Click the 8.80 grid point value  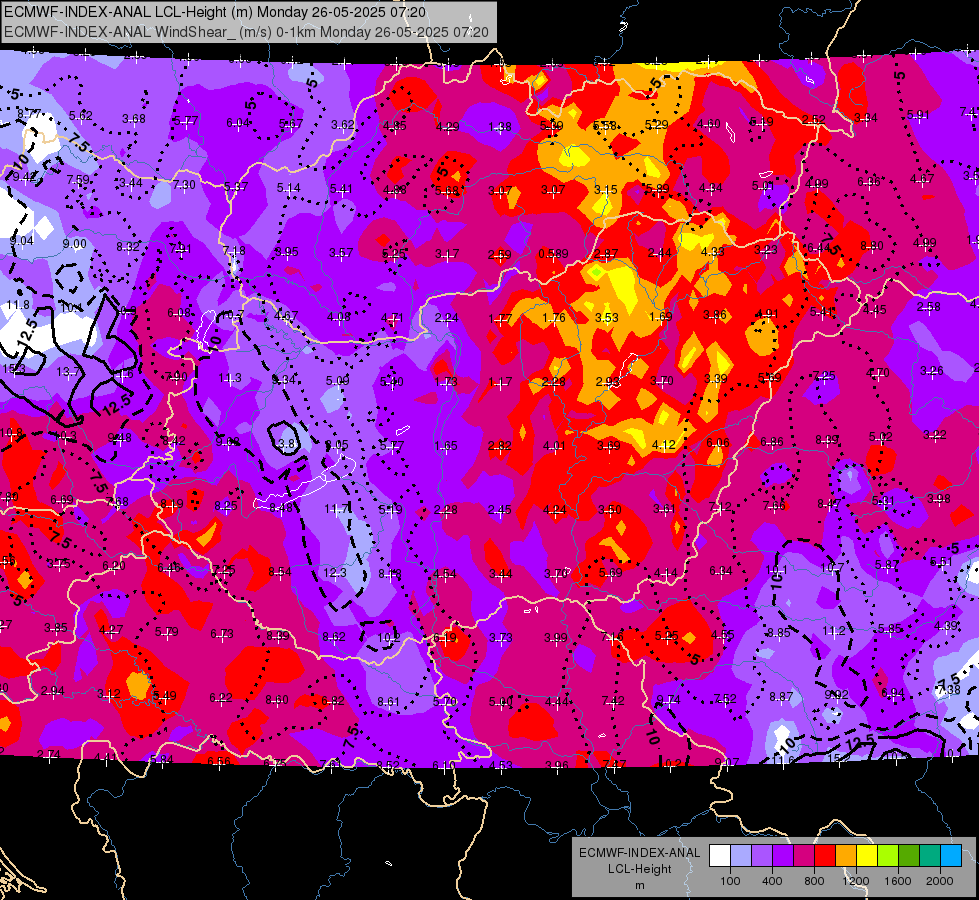872,246
